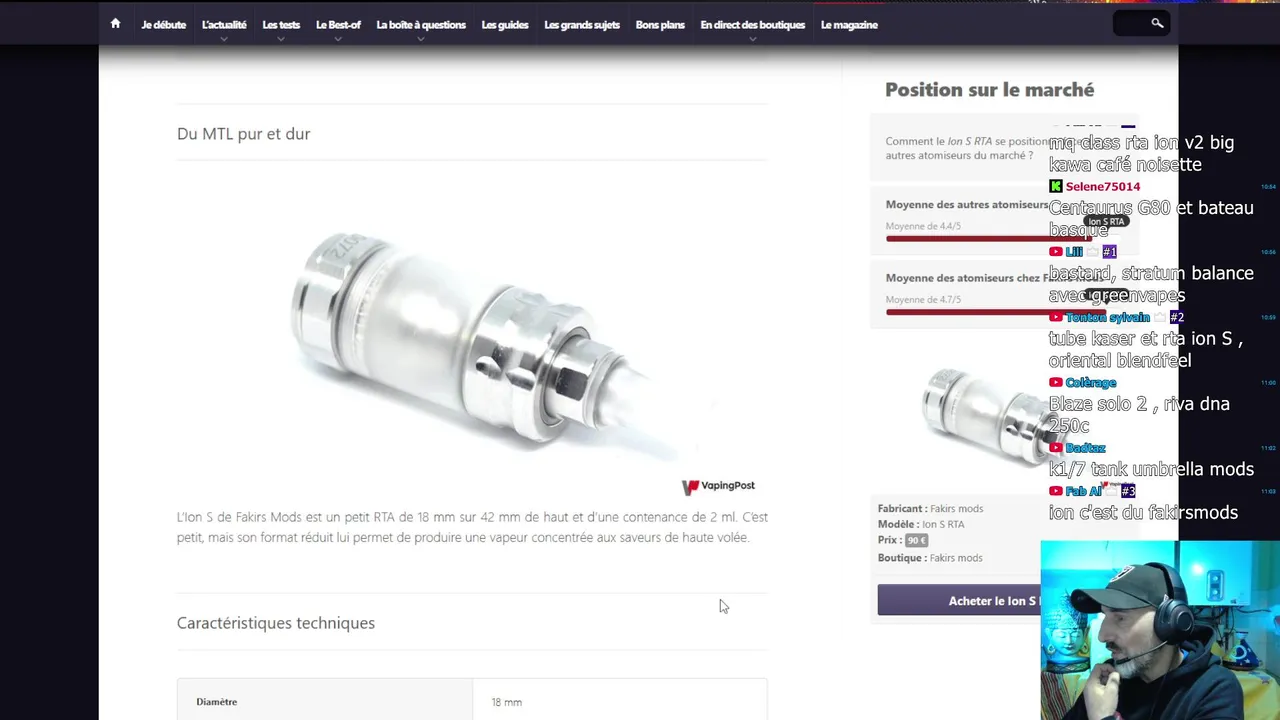Open the Le magazine link

(x=849, y=24)
